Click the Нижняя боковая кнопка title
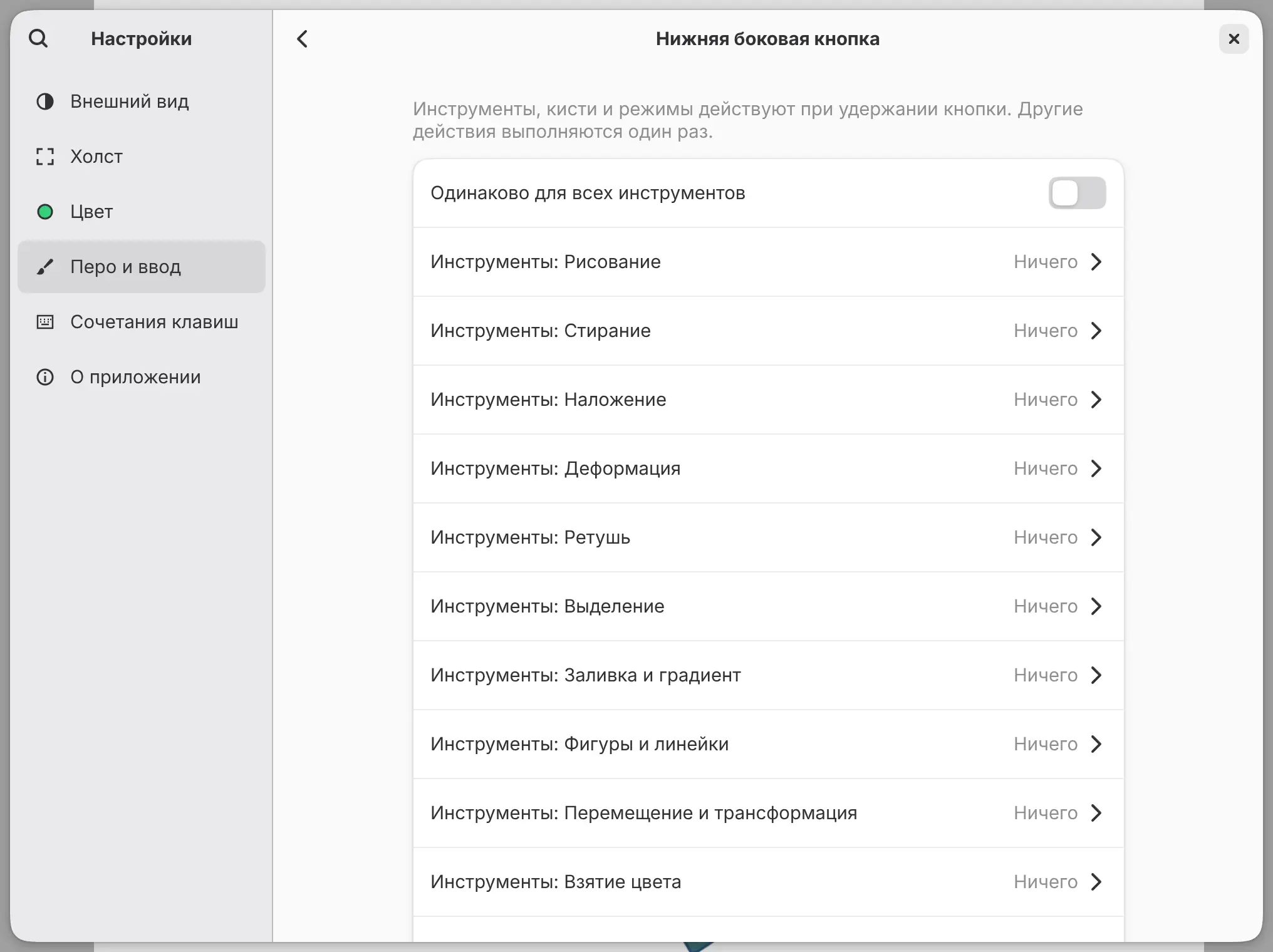 [x=767, y=39]
